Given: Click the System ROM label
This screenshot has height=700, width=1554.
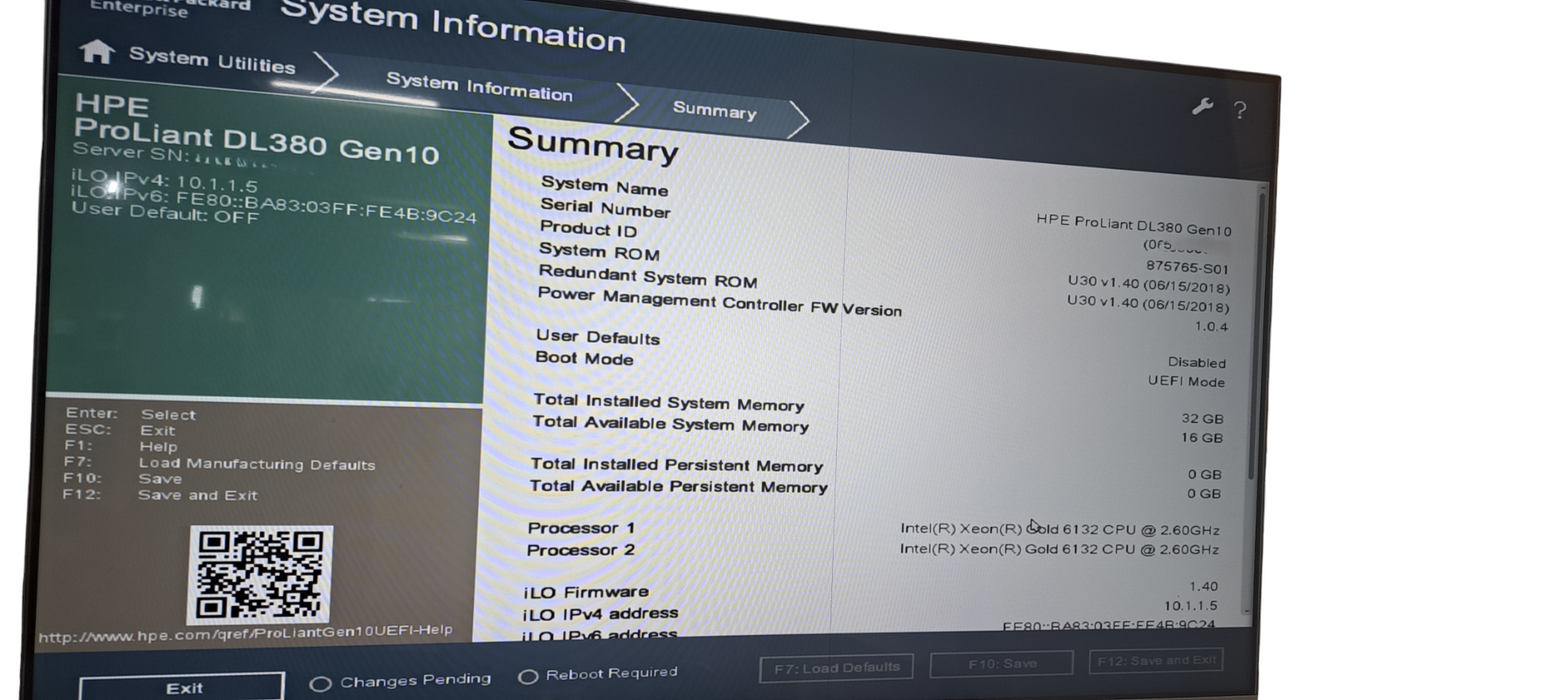Looking at the screenshot, I should coord(599,252).
